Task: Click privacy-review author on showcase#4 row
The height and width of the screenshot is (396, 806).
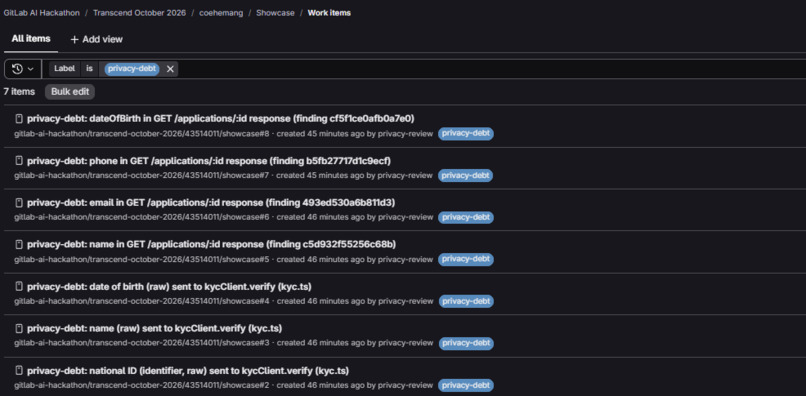Action: [406, 301]
